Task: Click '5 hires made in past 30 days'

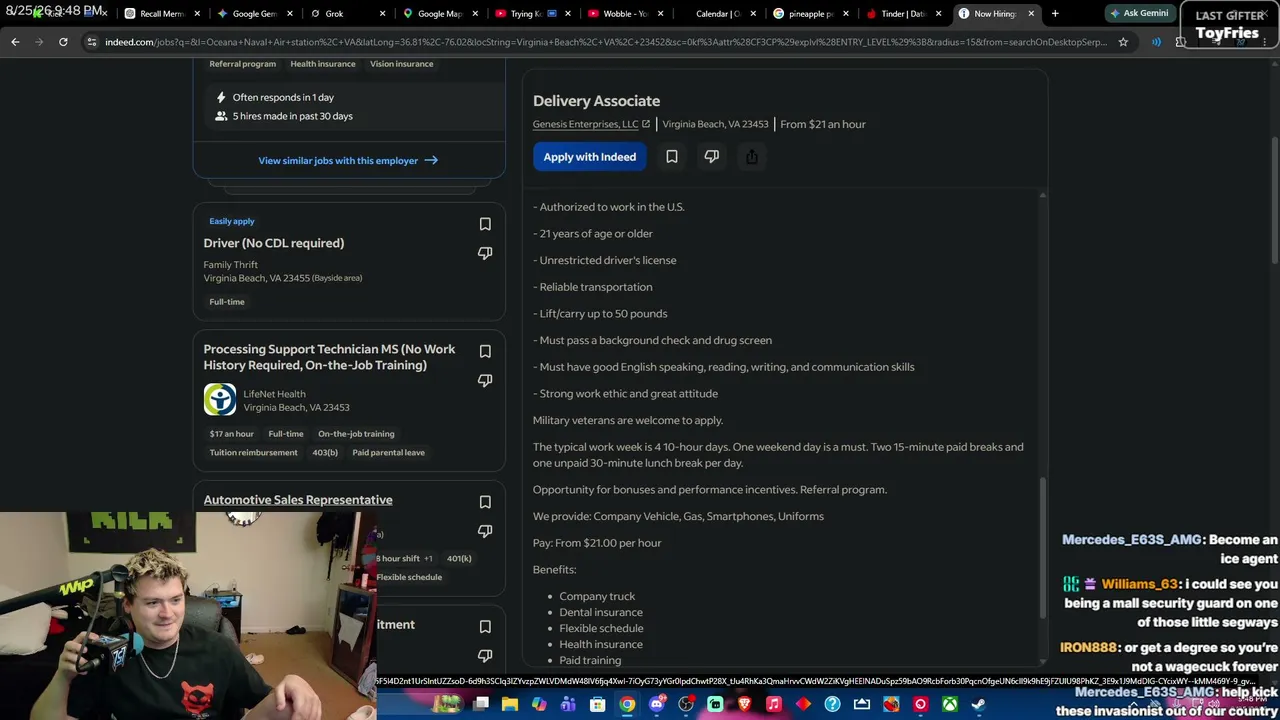Action: point(293,116)
